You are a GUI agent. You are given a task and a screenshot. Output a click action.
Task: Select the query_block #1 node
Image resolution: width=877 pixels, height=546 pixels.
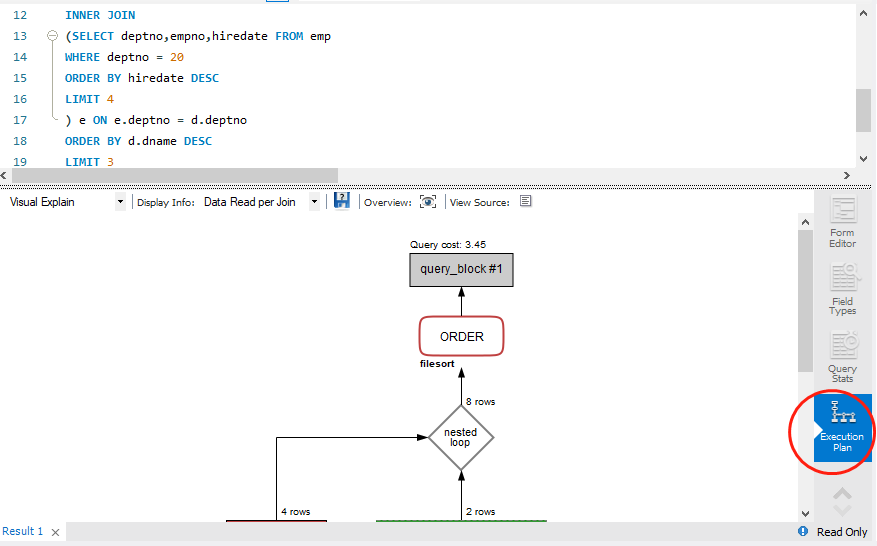[461, 270]
